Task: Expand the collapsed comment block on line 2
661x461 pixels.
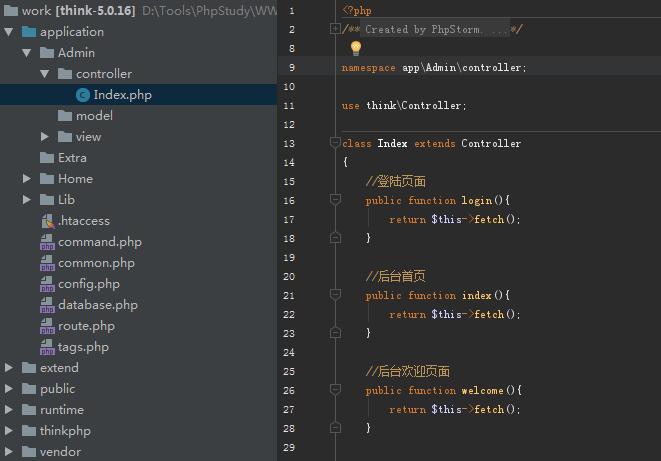Action: click(335, 29)
